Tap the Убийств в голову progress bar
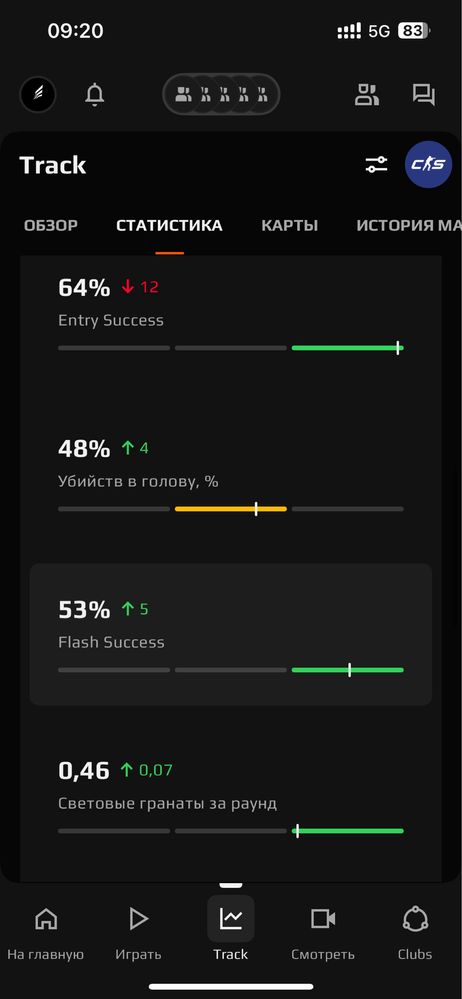Viewport: 462px width, 999px height. tap(231, 508)
